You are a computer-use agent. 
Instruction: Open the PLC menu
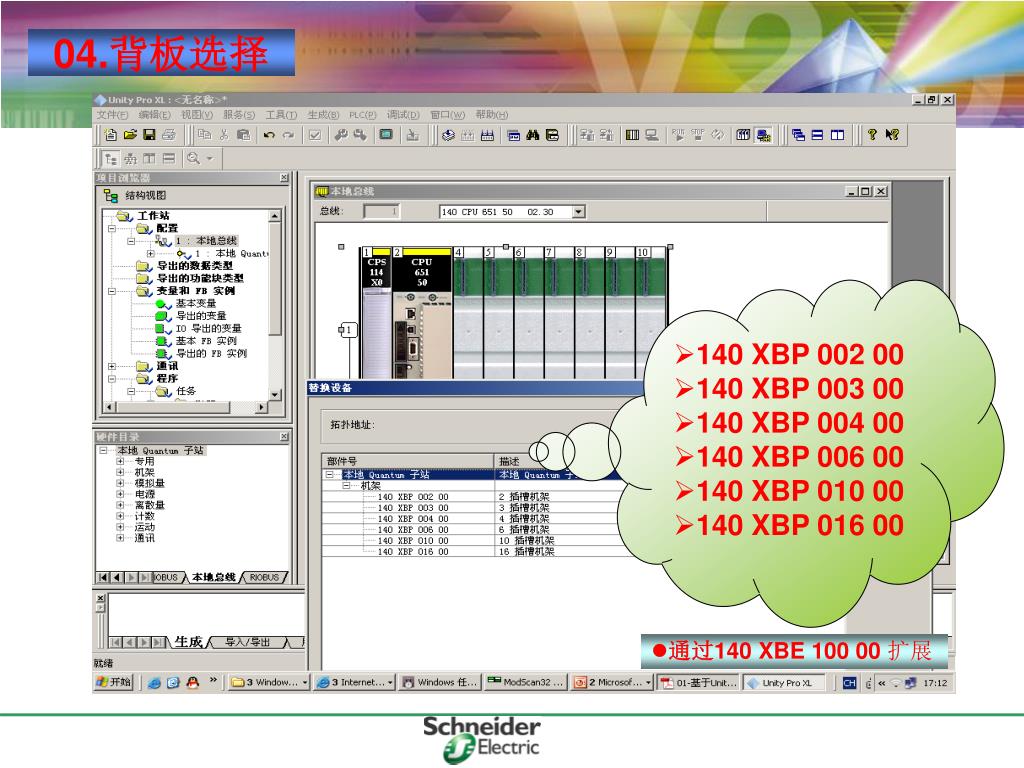point(362,115)
